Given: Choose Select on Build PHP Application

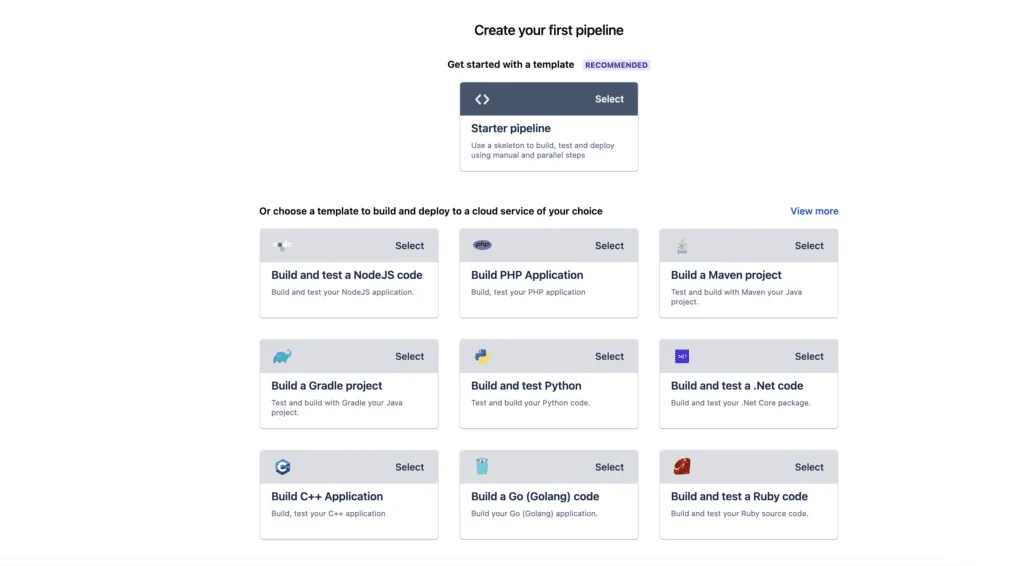Looking at the screenshot, I should [x=609, y=245].
